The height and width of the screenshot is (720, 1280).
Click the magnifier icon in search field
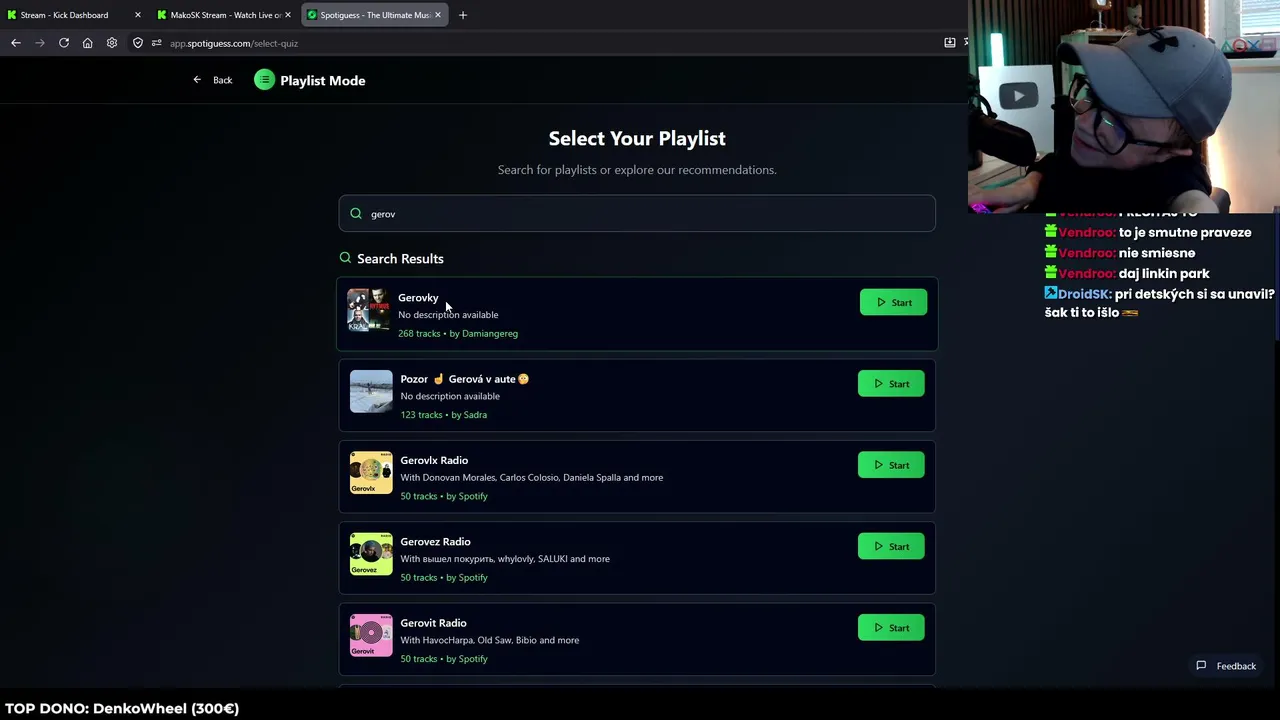(356, 213)
